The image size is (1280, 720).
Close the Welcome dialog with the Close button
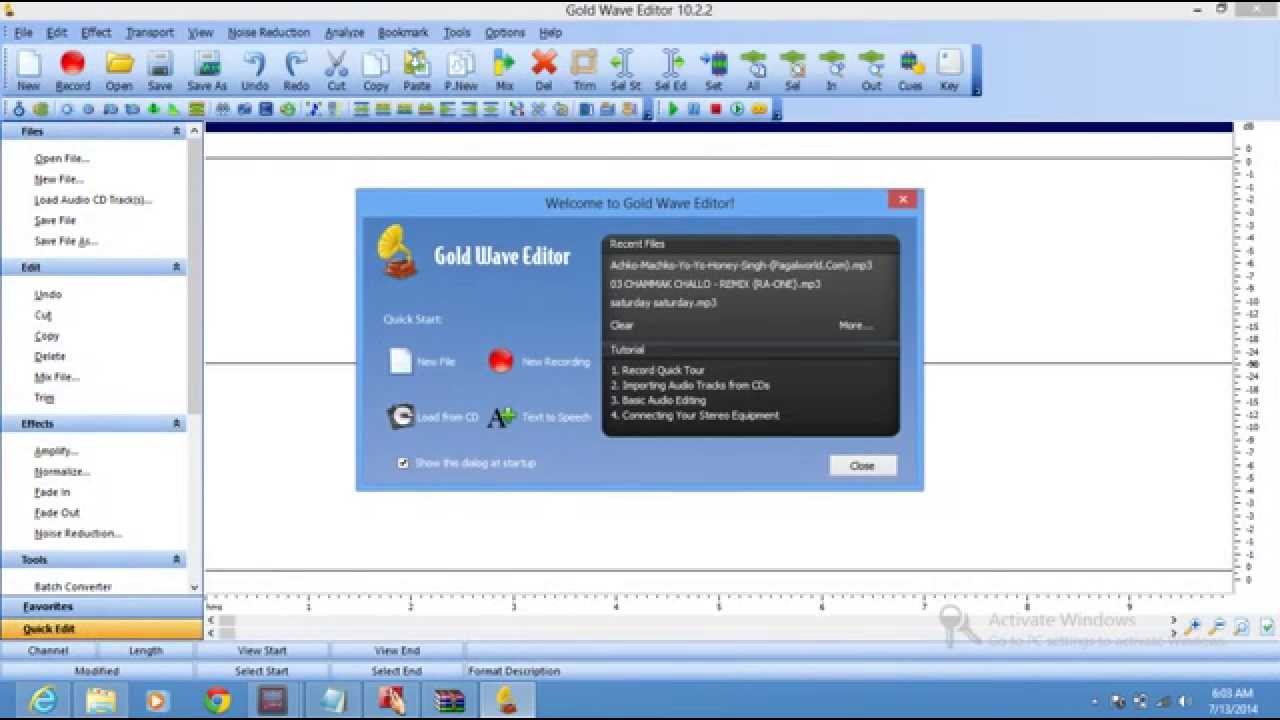tap(862, 465)
